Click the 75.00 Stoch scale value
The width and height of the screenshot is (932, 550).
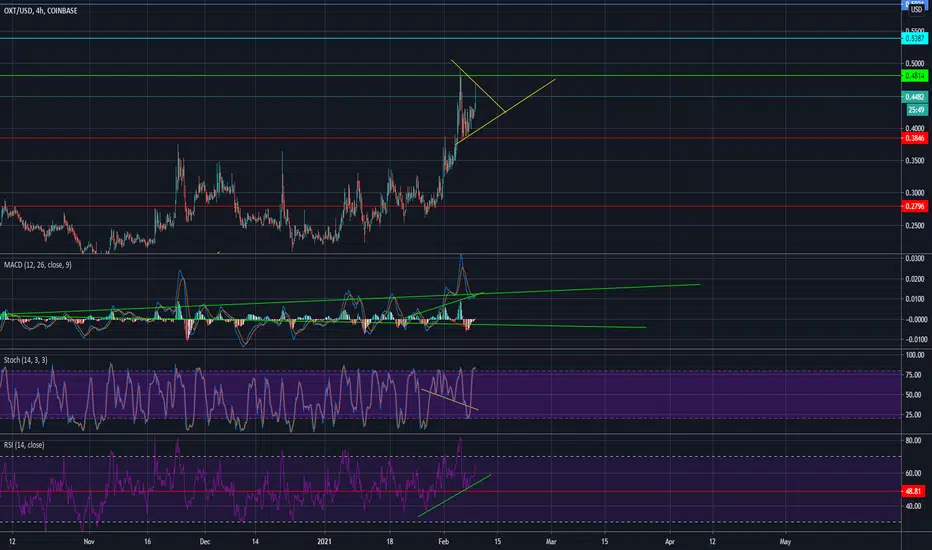(914, 375)
